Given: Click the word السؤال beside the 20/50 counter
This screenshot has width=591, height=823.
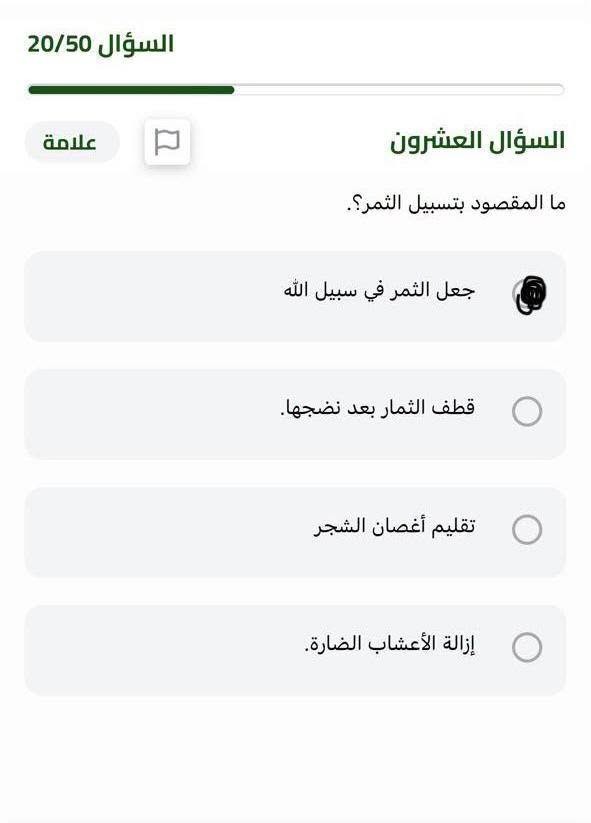Looking at the screenshot, I should [136, 44].
